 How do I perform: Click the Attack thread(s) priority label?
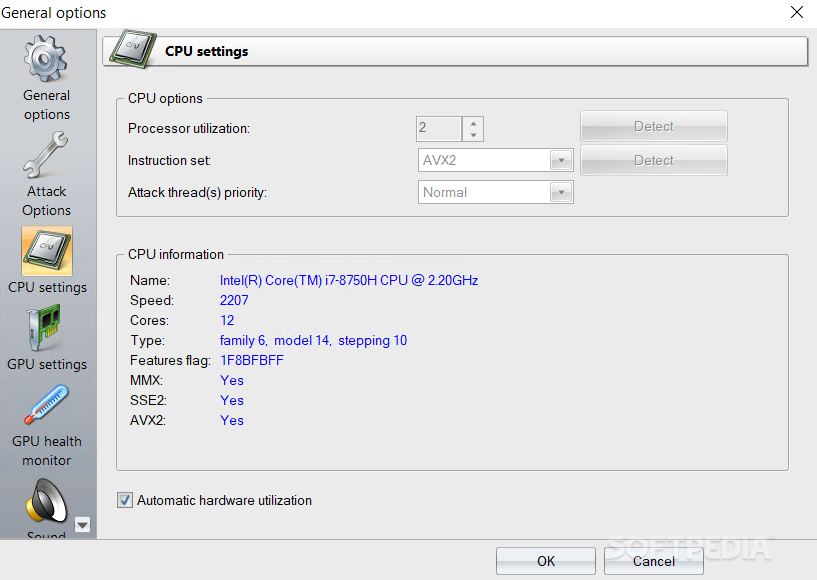(197, 192)
